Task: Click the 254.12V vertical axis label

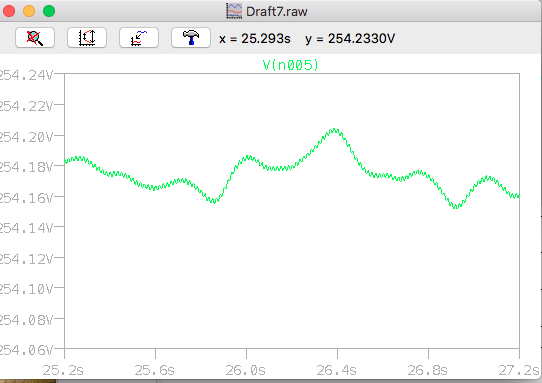Action: point(26,259)
